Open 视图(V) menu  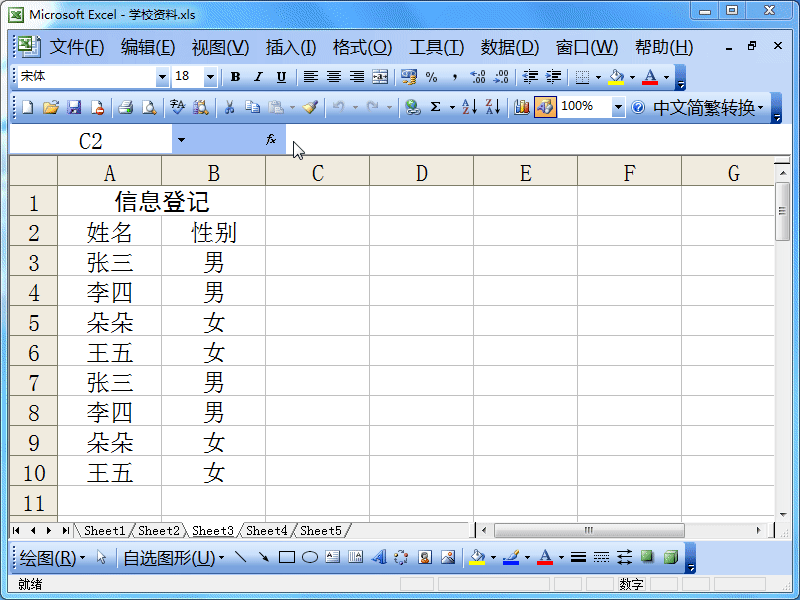220,47
